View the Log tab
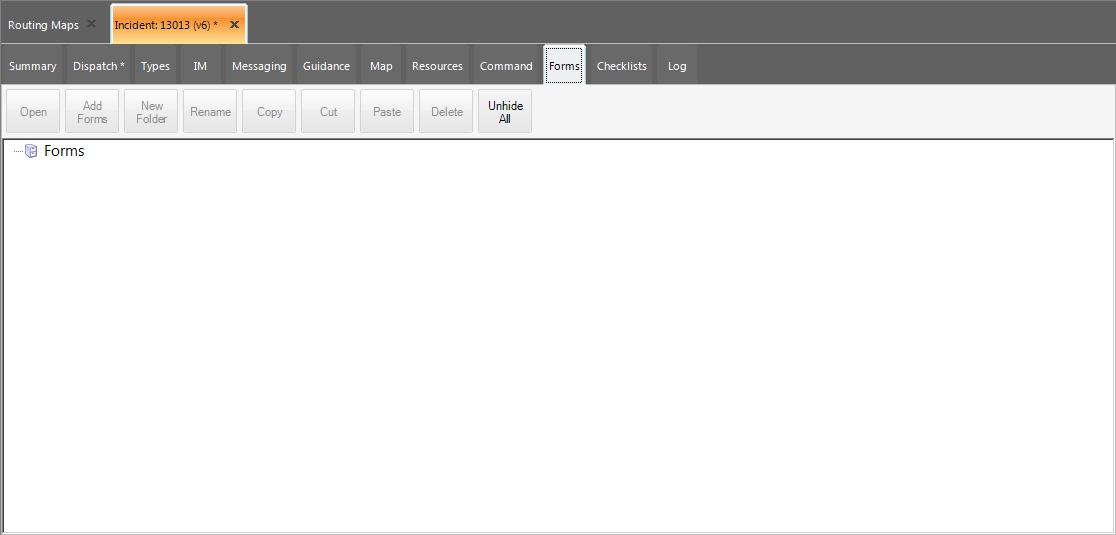1116x535 pixels. pos(677,65)
